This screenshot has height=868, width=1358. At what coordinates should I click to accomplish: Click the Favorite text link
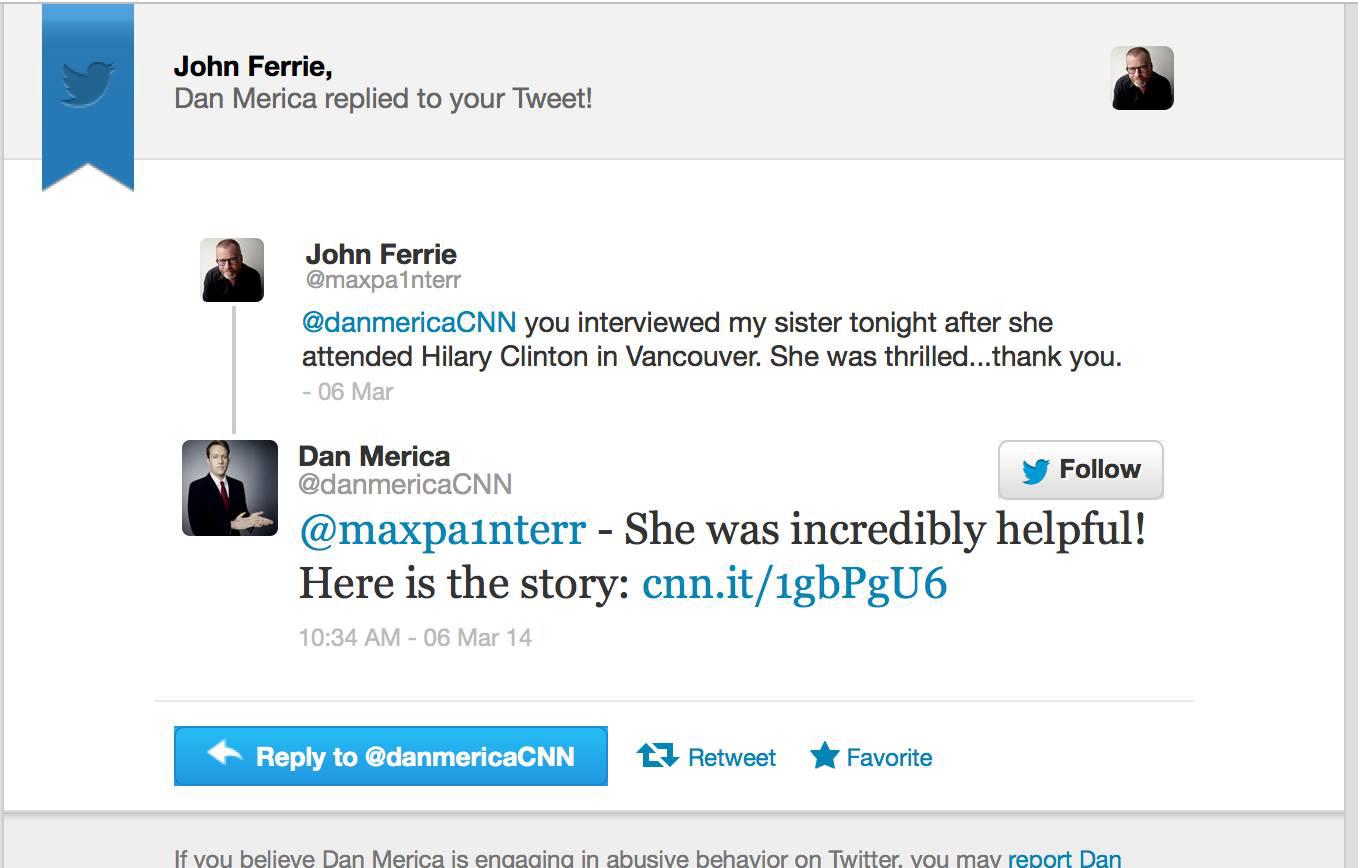pyautogui.click(x=889, y=758)
